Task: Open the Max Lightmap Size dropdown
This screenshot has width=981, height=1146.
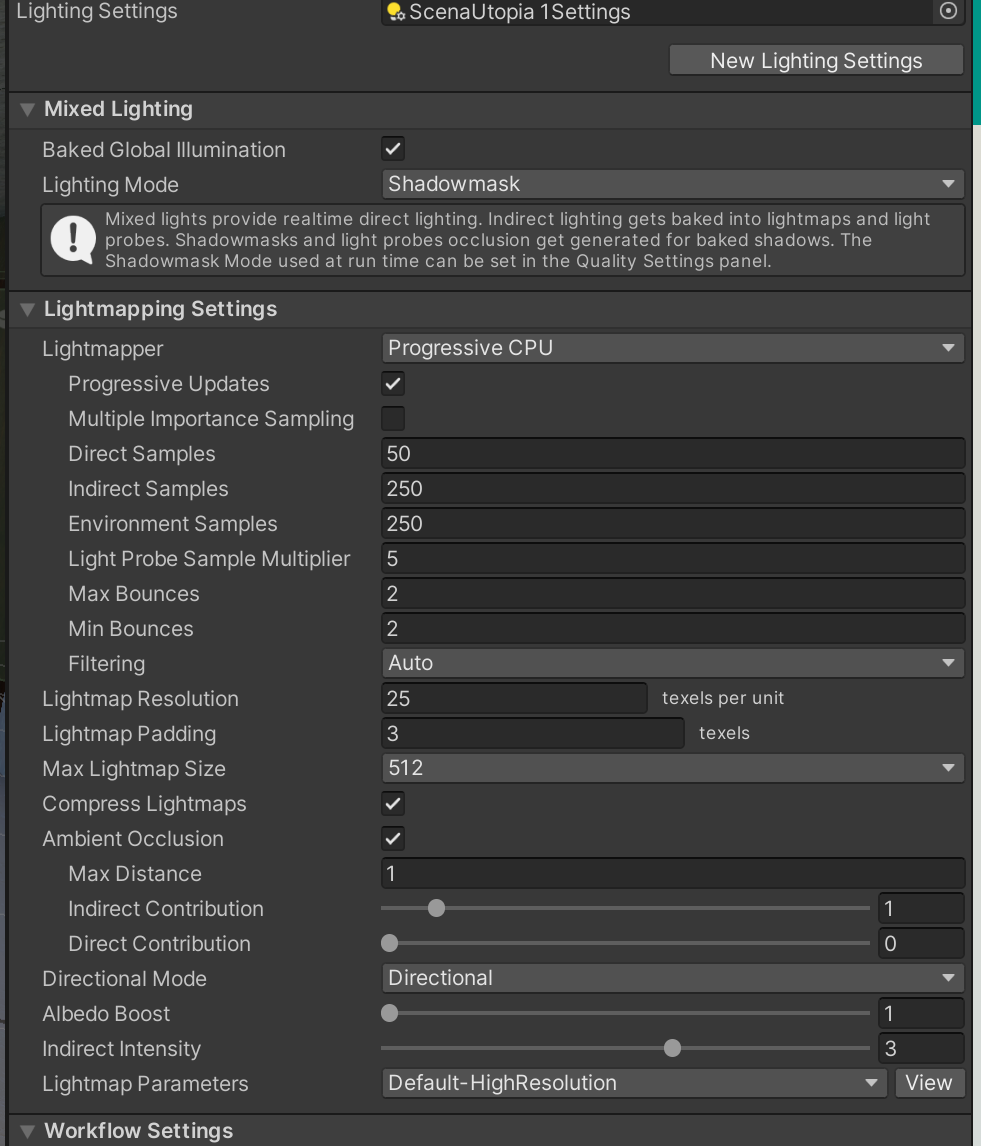Action: 672,768
